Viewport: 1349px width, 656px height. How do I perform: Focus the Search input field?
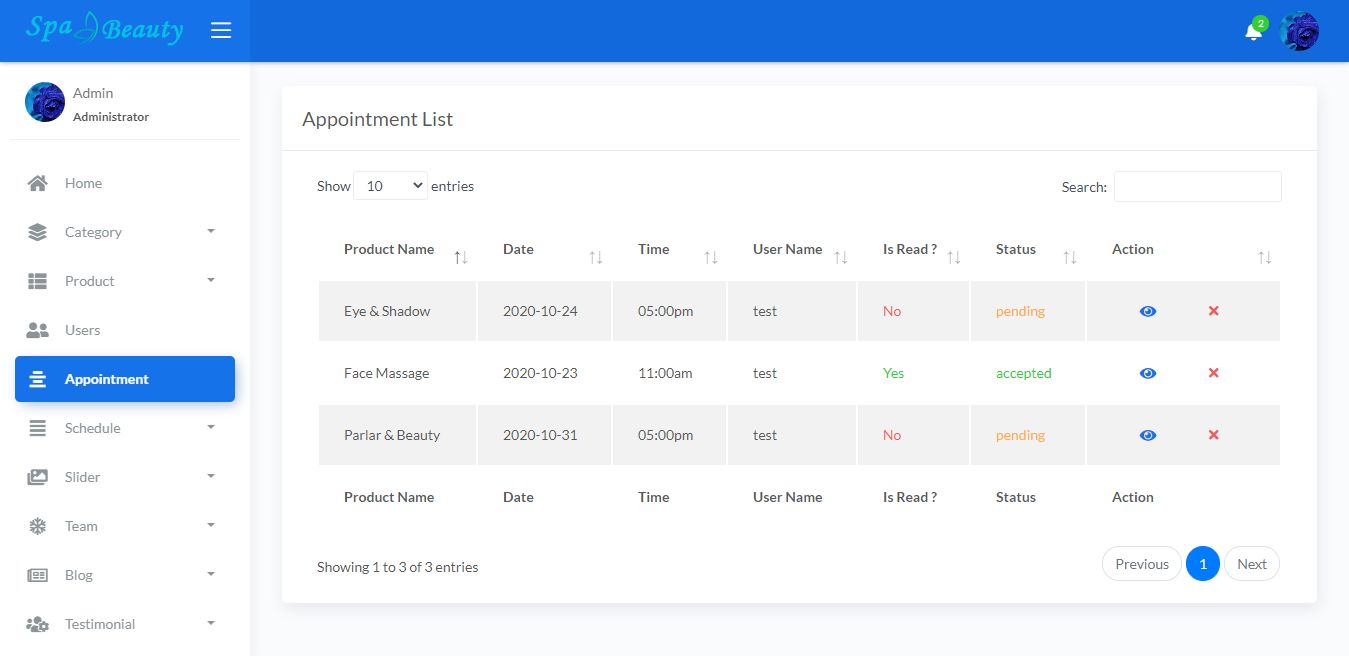point(1197,187)
